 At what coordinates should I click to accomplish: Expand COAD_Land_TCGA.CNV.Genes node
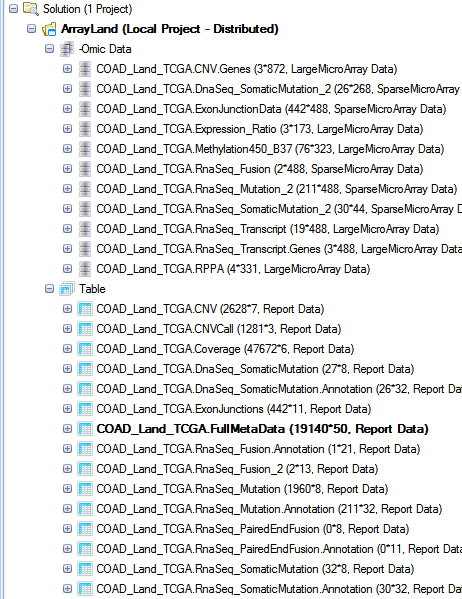tap(67, 69)
